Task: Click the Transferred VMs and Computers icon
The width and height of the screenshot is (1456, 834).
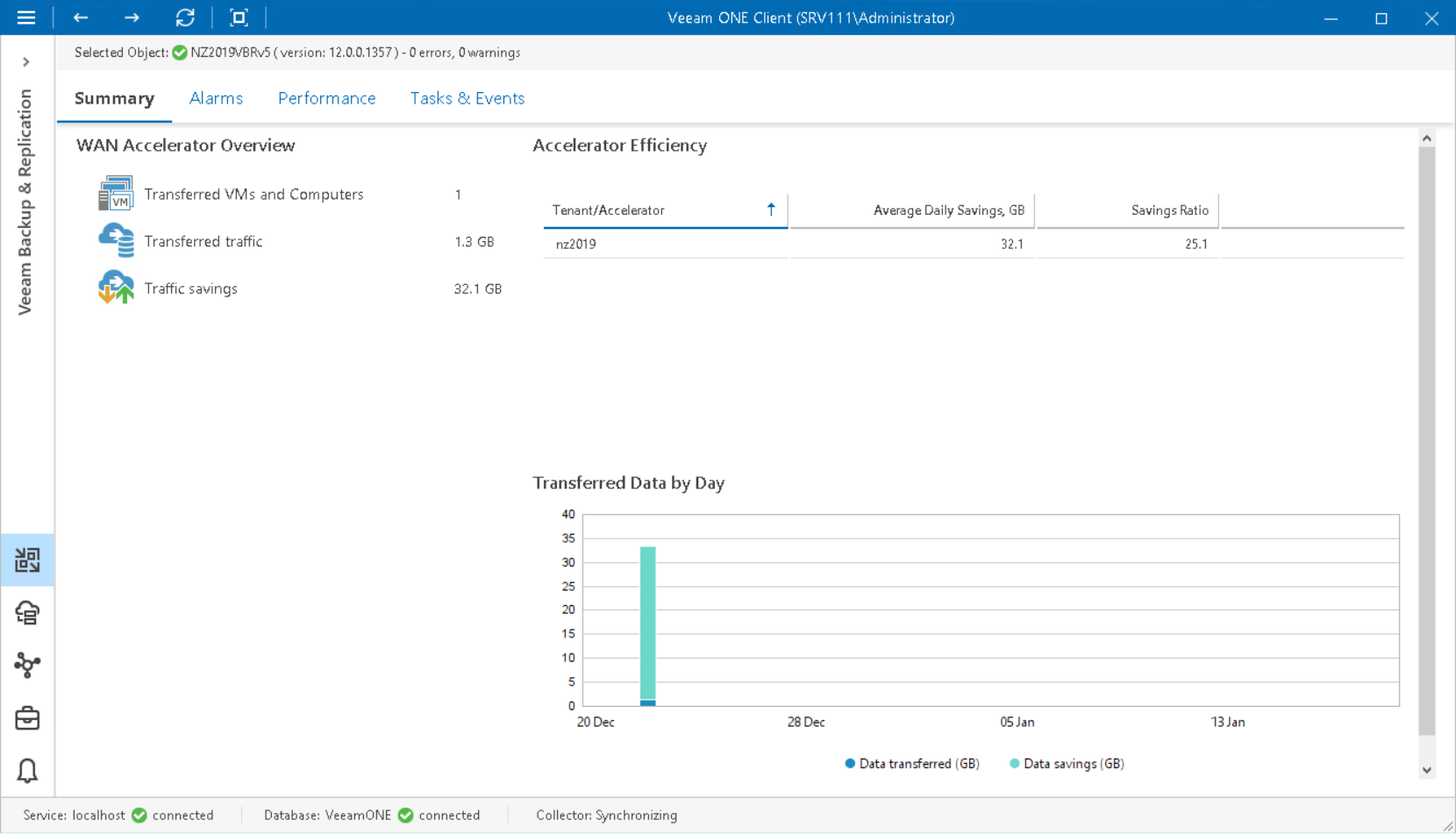Action: coord(116,194)
